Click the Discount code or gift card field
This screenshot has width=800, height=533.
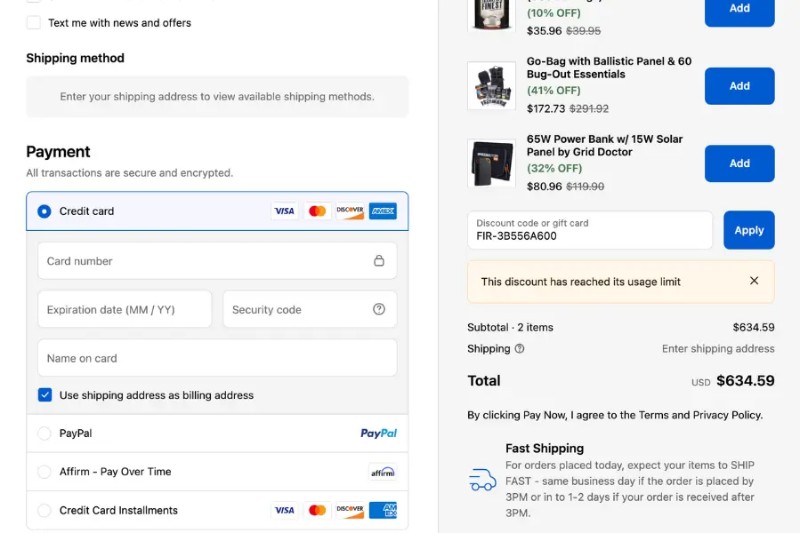click(x=590, y=230)
